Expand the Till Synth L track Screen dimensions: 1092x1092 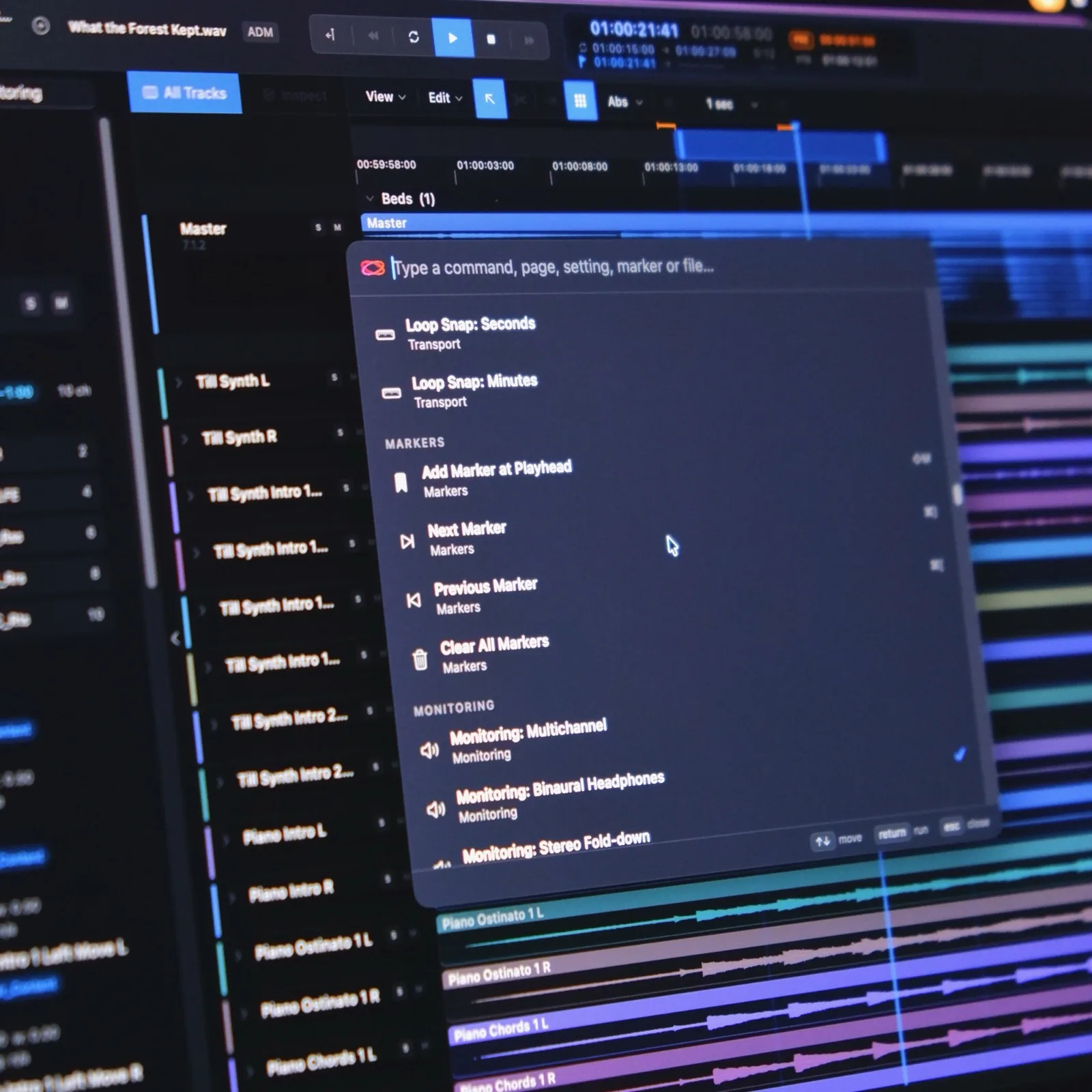pos(179,382)
